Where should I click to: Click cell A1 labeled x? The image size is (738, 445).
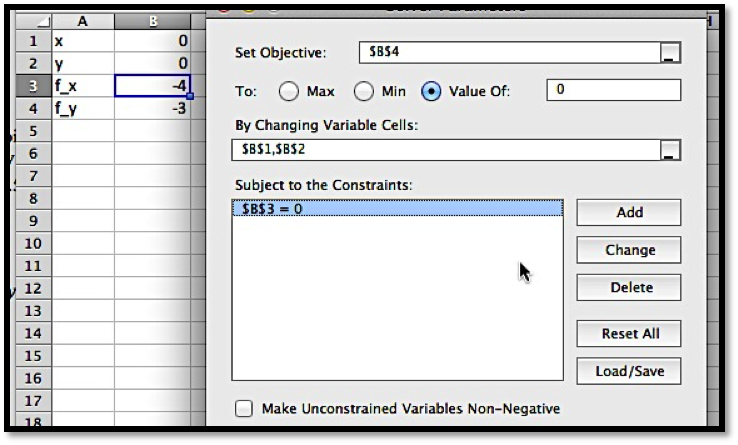point(83,41)
